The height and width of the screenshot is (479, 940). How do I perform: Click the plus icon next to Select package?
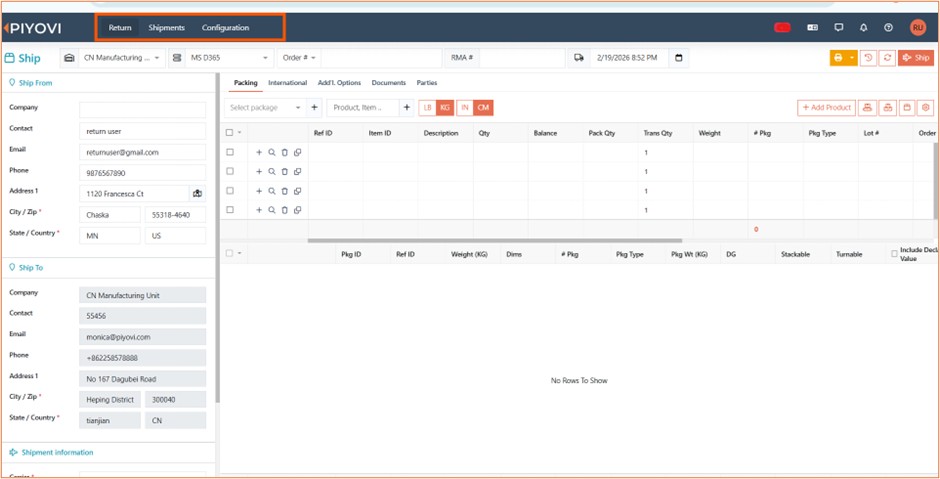click(314, 108)
